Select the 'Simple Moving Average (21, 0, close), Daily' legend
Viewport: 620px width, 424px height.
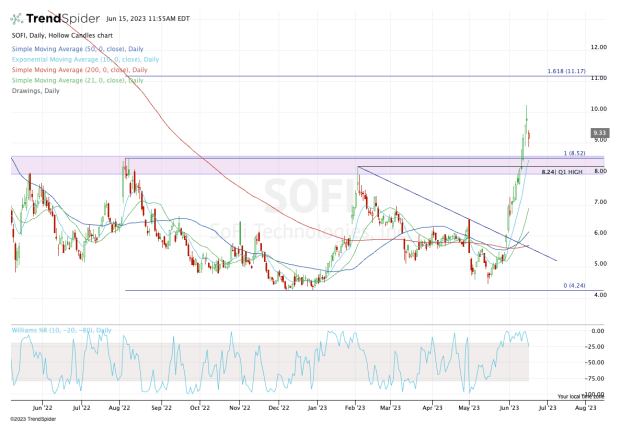coord(78,80)
